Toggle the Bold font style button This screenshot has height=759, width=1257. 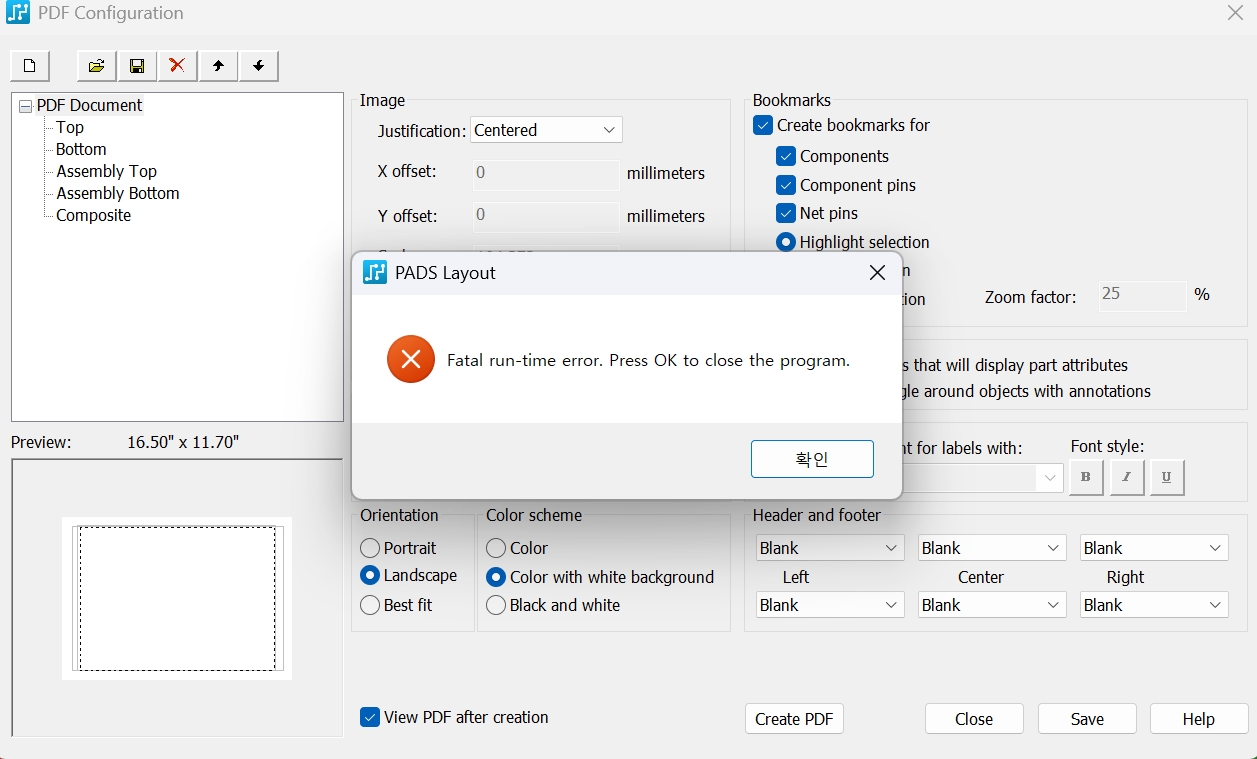pos(1086,478)
